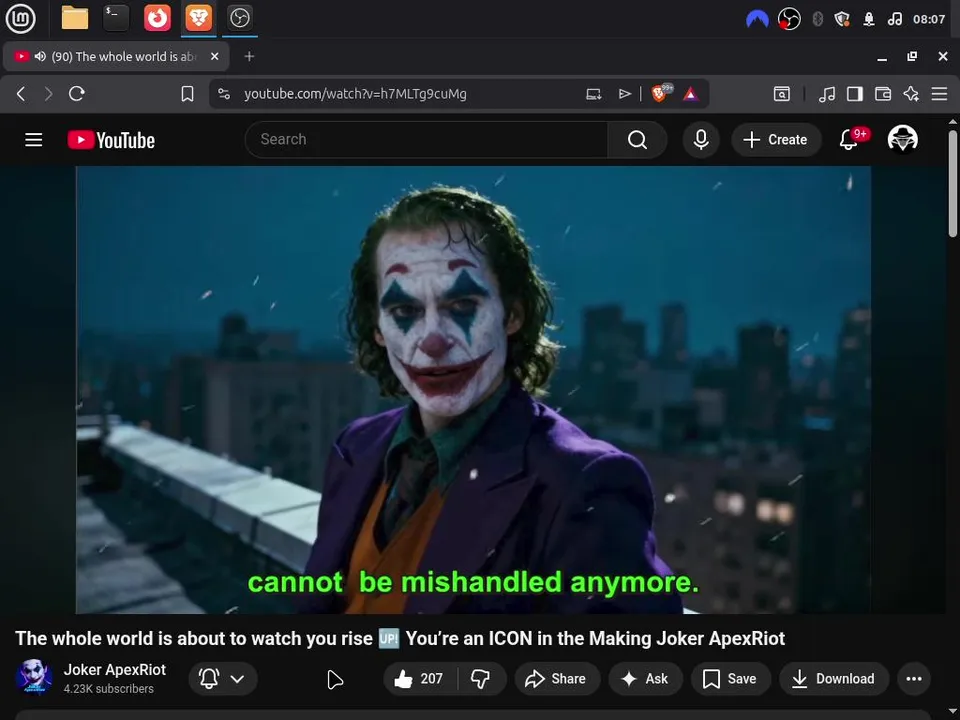
Task: Like this video with 207 likes
Action: 420,678
